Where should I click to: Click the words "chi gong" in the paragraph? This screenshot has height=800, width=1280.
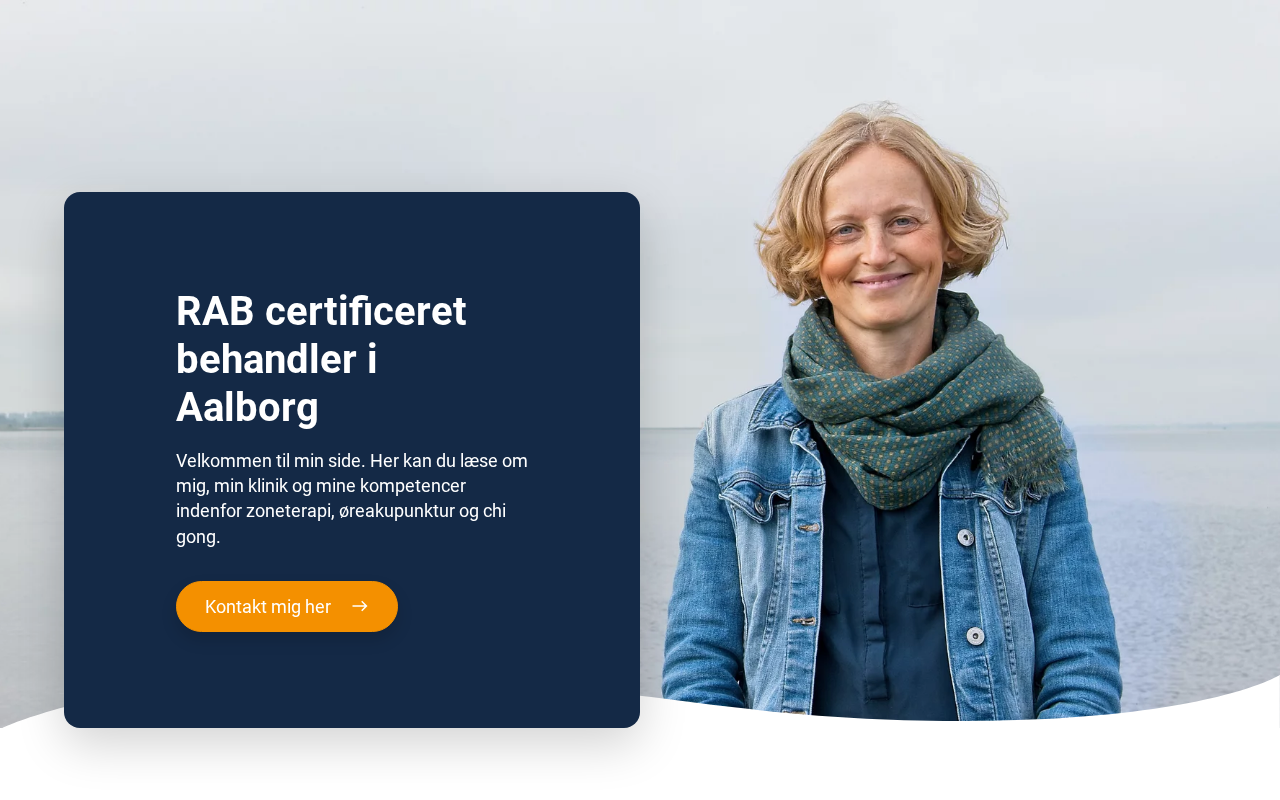coord(341,524)
